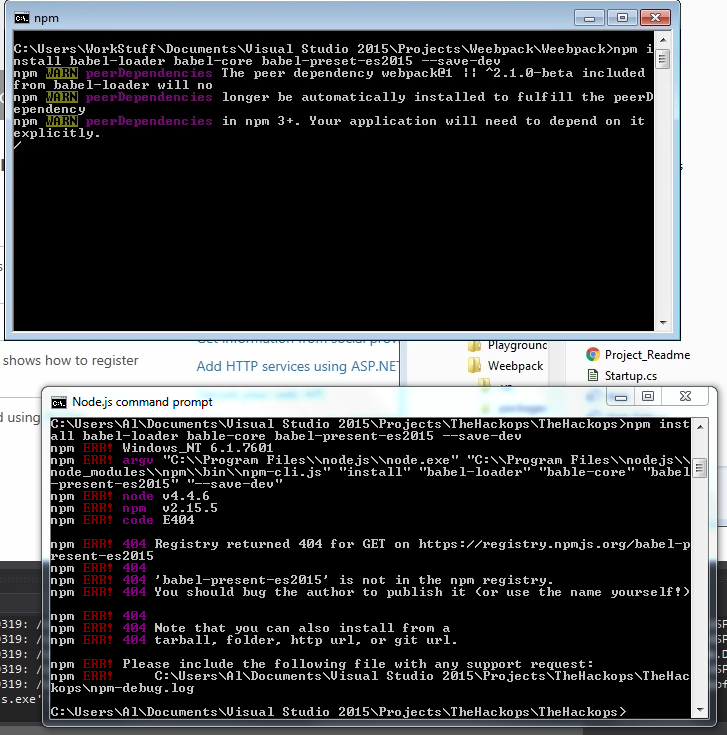Click the Node.js prompt scroll down arrow
This screenshot has height=735, width=727.
700,710
